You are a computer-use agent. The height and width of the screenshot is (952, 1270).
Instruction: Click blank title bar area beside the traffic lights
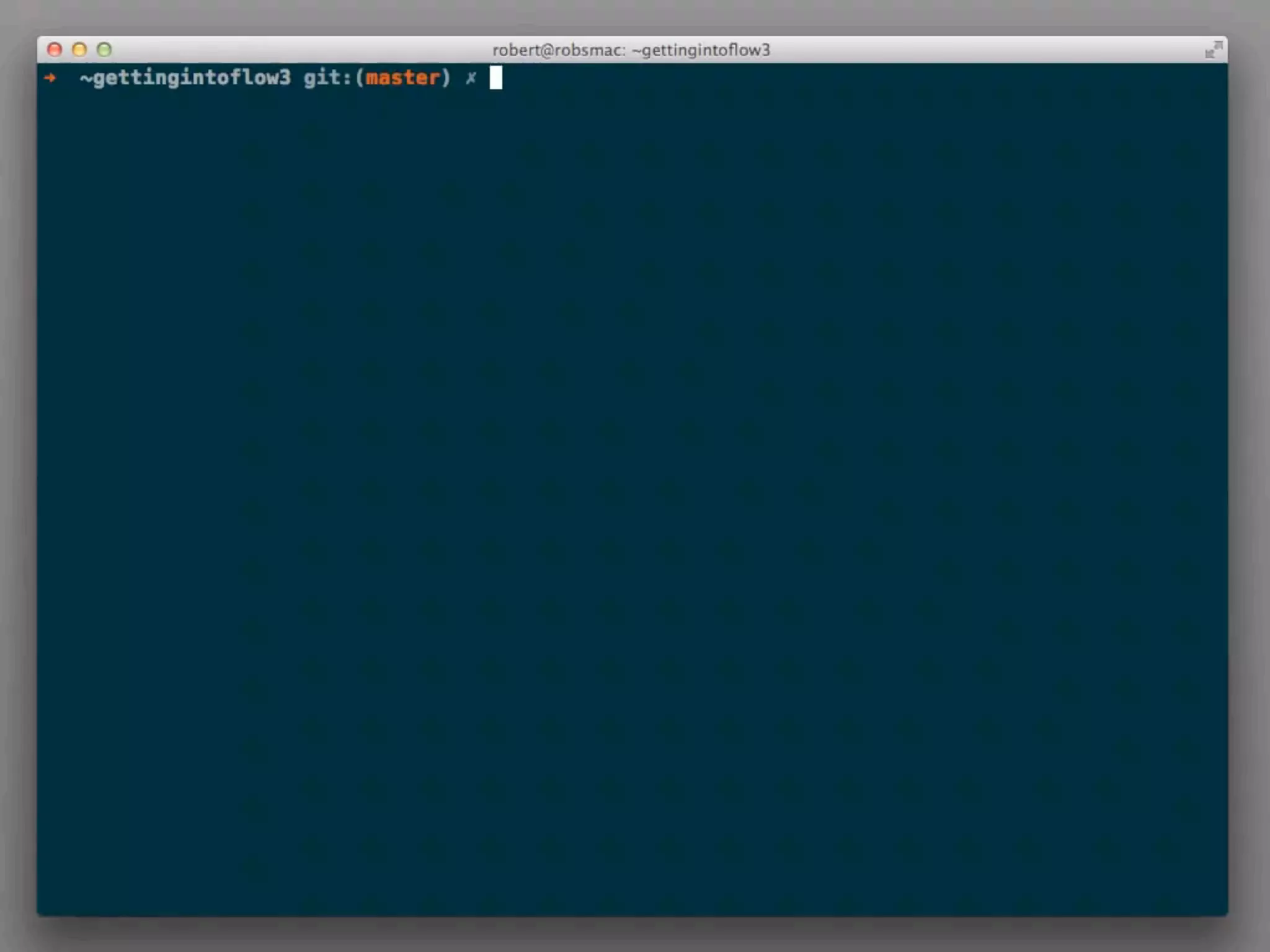tap(279, 50)
